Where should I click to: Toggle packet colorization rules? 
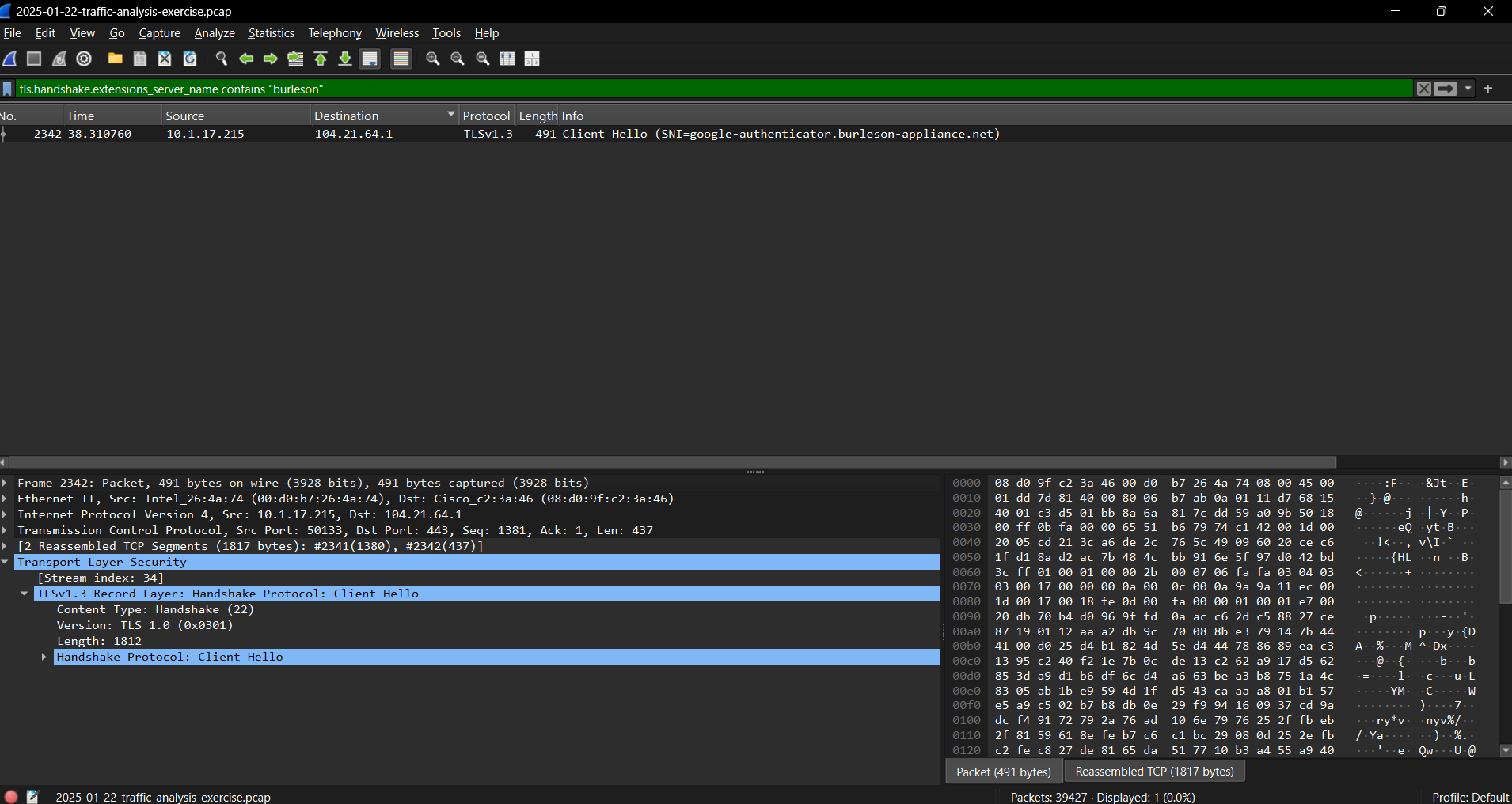401,59
